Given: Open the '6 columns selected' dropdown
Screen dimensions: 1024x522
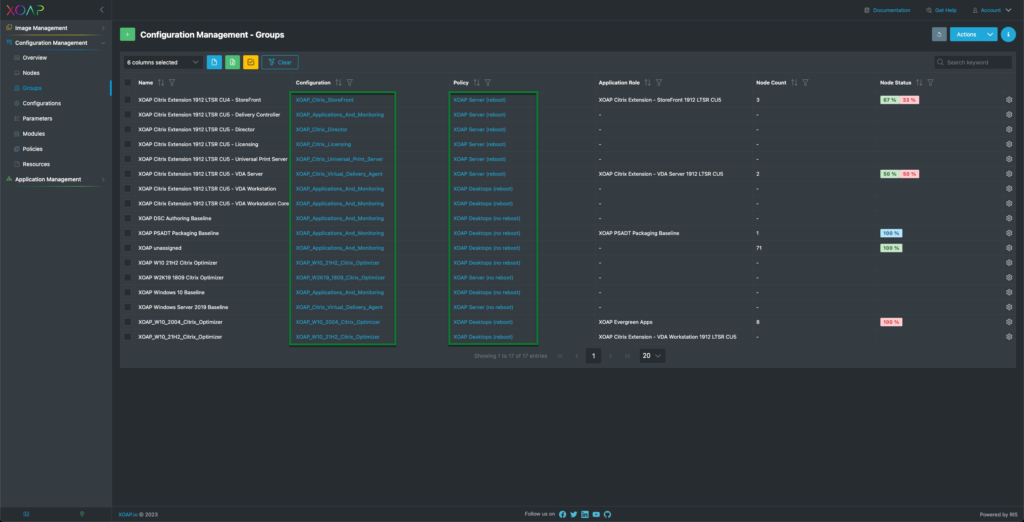Looking at the screenshot, I should tap(163, 62).
